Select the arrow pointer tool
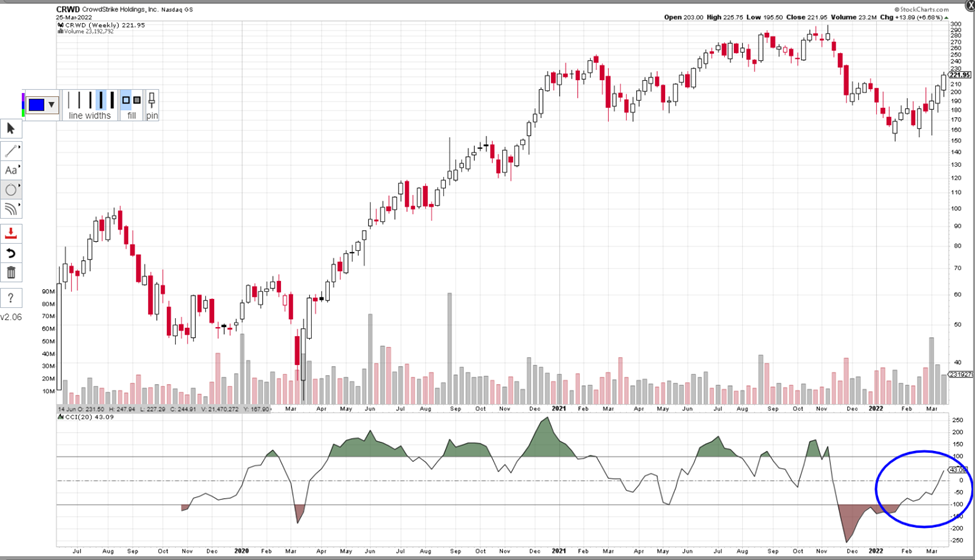This screenshot has width=975, height=560. 11,129
